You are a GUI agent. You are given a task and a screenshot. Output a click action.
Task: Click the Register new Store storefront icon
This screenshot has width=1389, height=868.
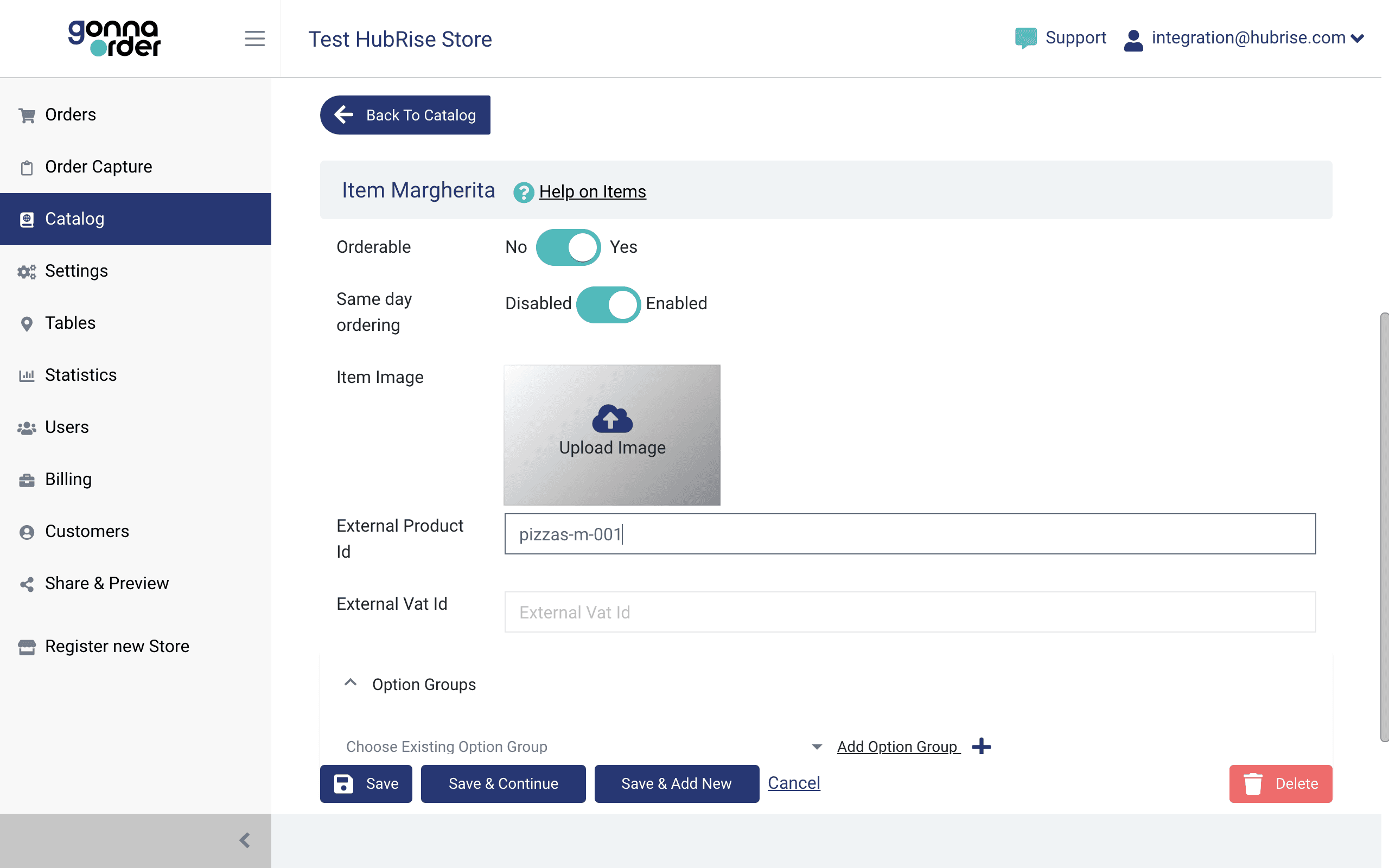[x=27, y=647]
